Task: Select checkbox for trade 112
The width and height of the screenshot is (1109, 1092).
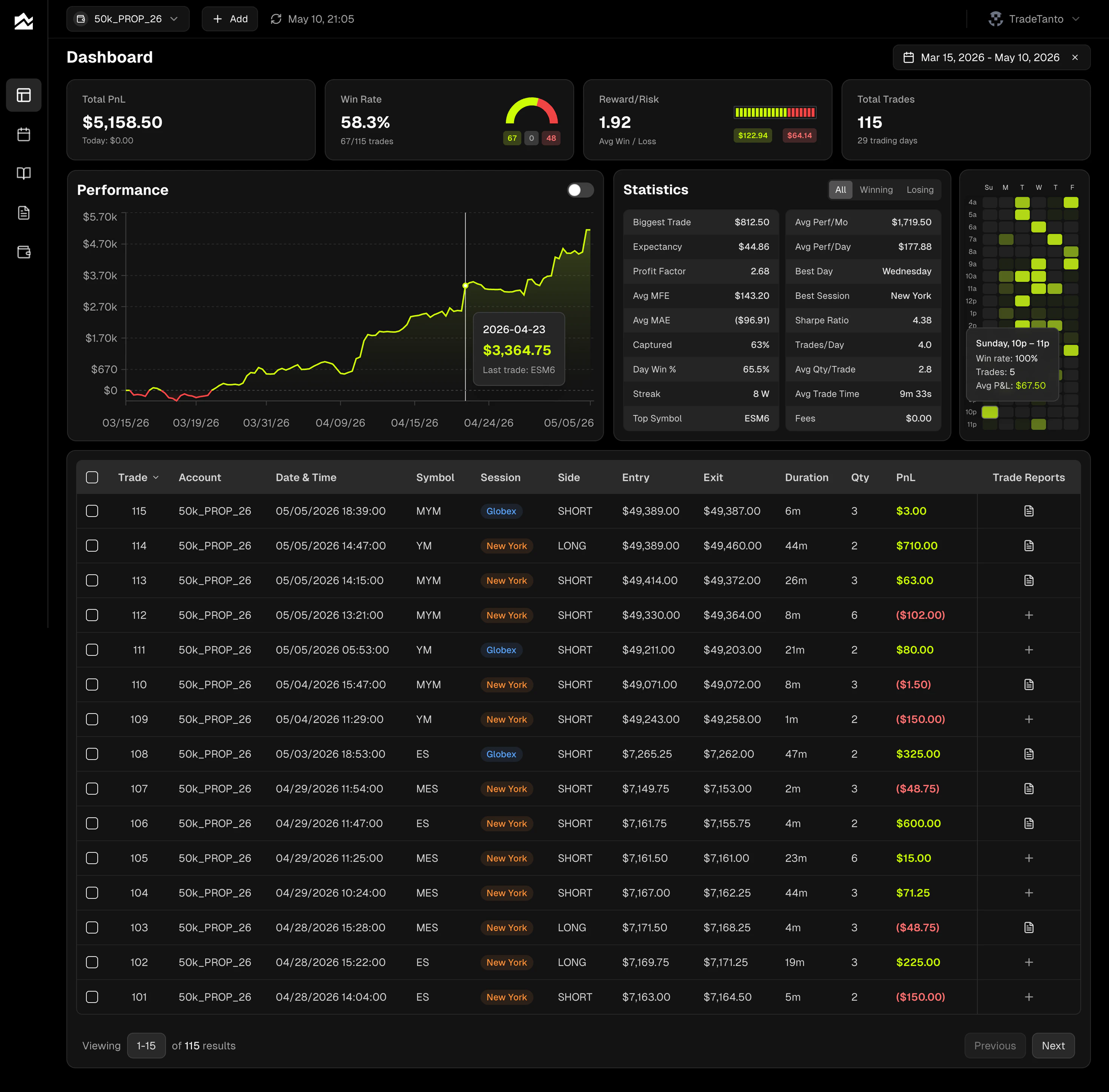Action: 92,615
